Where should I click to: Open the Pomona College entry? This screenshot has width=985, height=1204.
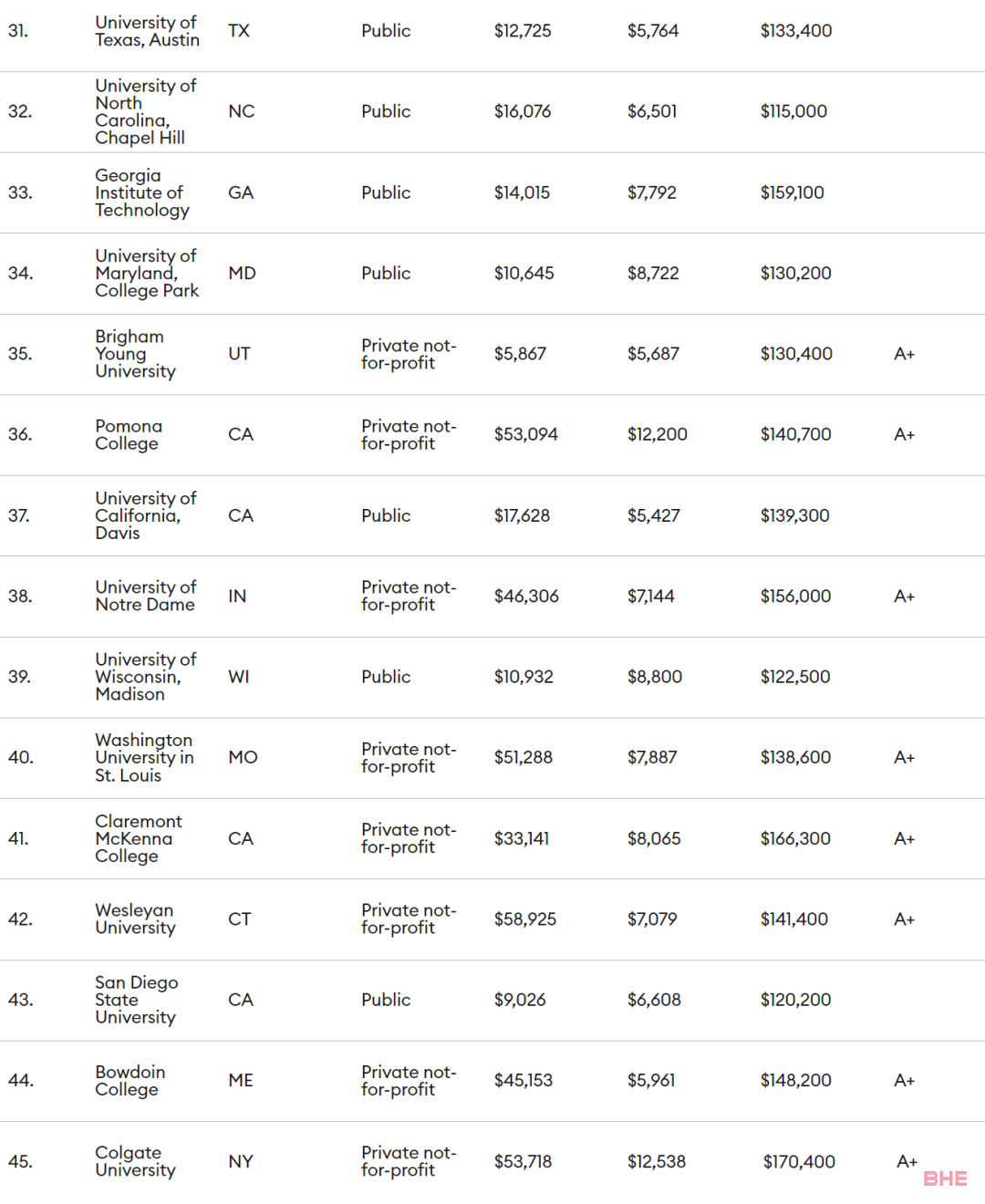[x=129, y=434]
